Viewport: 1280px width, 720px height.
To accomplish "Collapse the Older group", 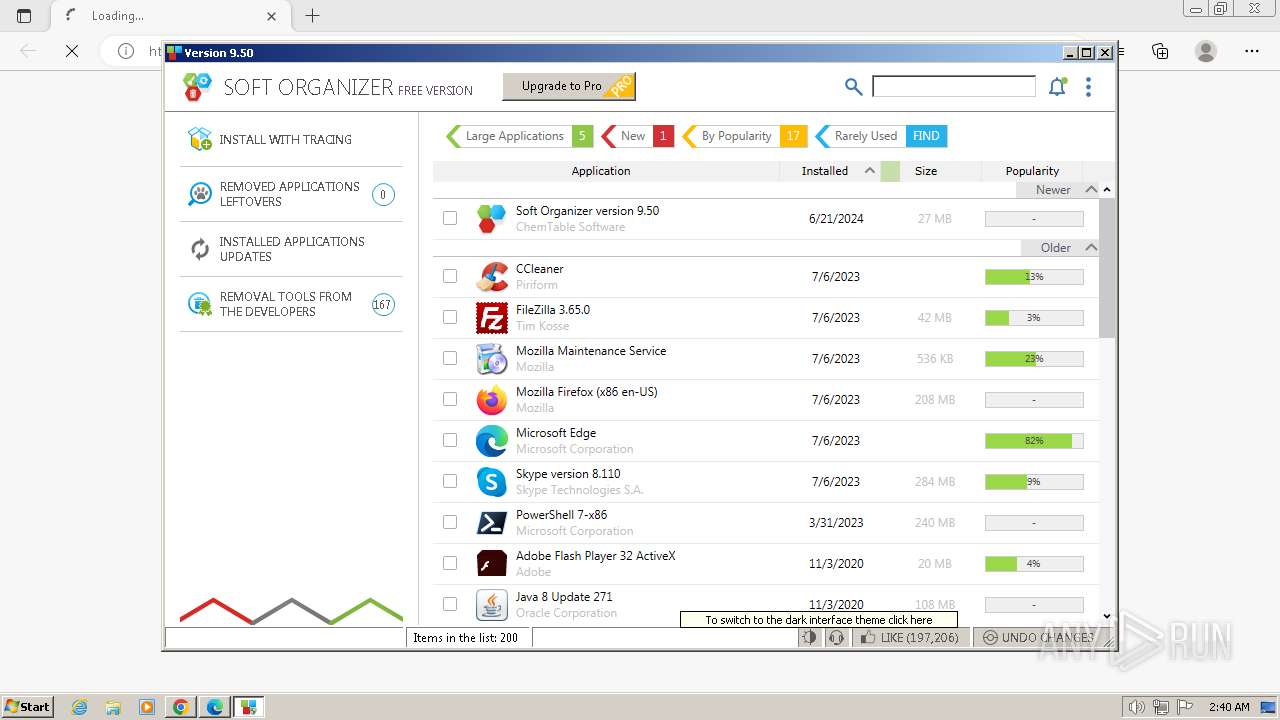I will (x=1091, y=247).
